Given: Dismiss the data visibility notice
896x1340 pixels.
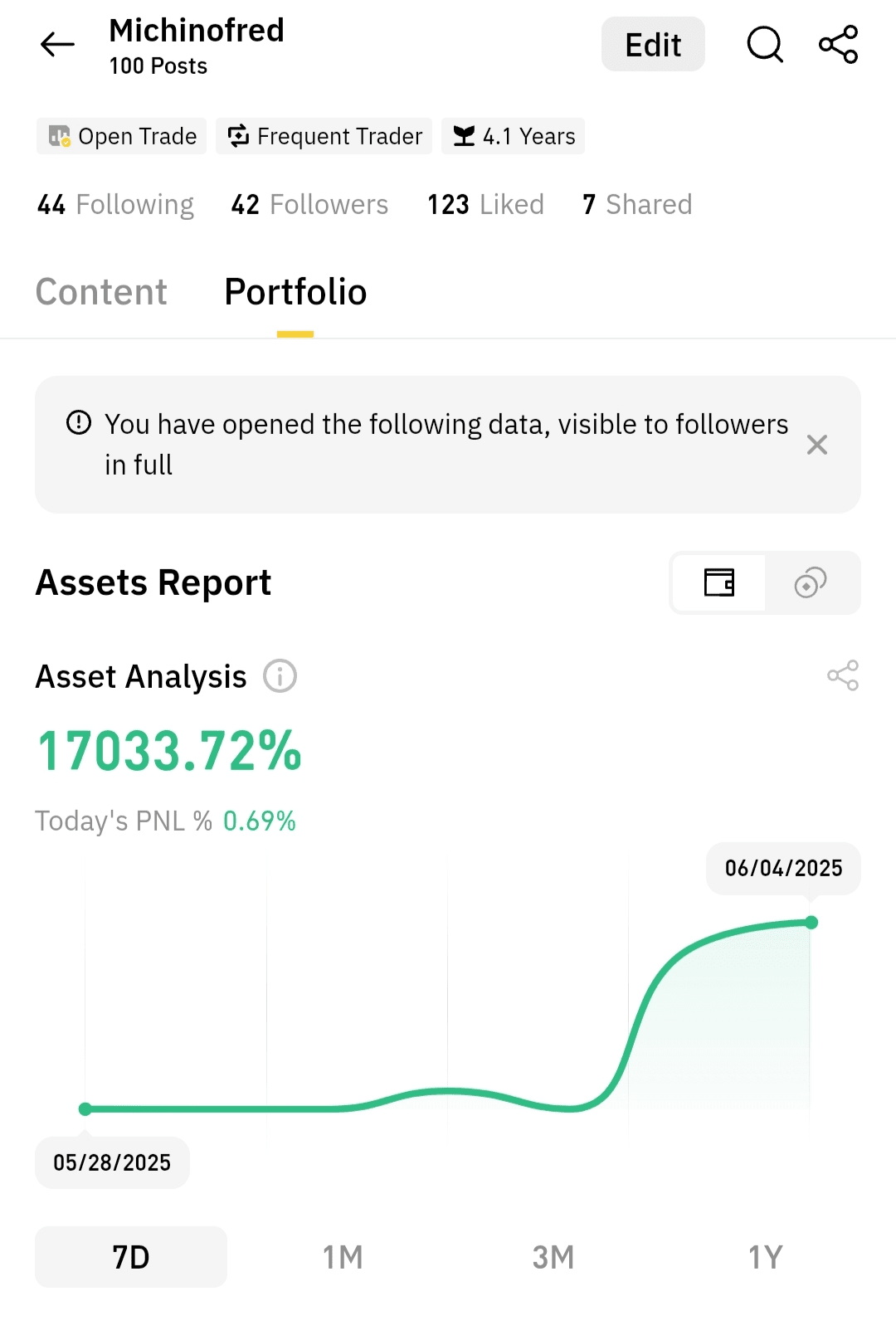Looking at the screenshot, I should pyautogui.click(x=816, y=445).
